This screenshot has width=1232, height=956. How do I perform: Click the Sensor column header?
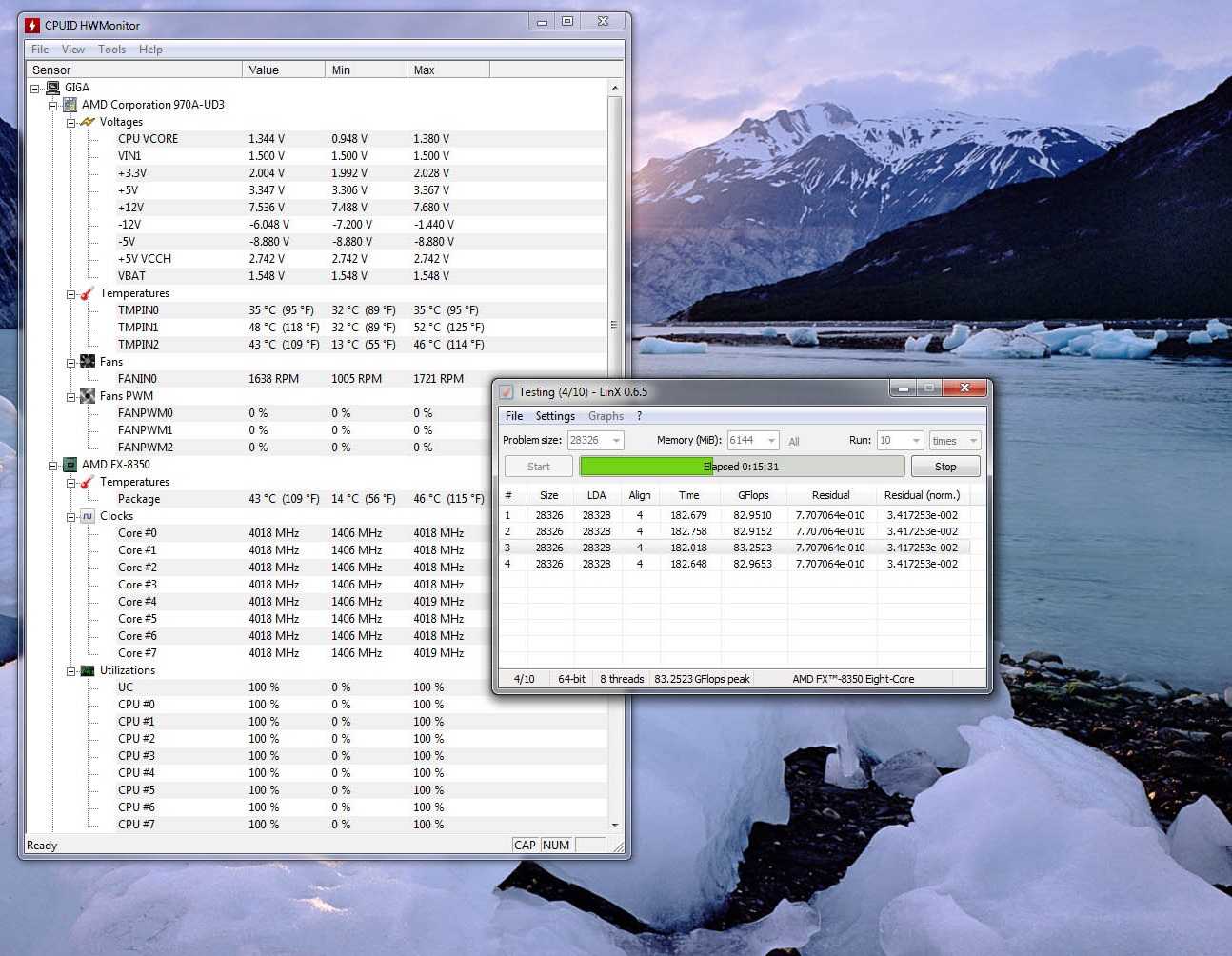pos(134,70)
